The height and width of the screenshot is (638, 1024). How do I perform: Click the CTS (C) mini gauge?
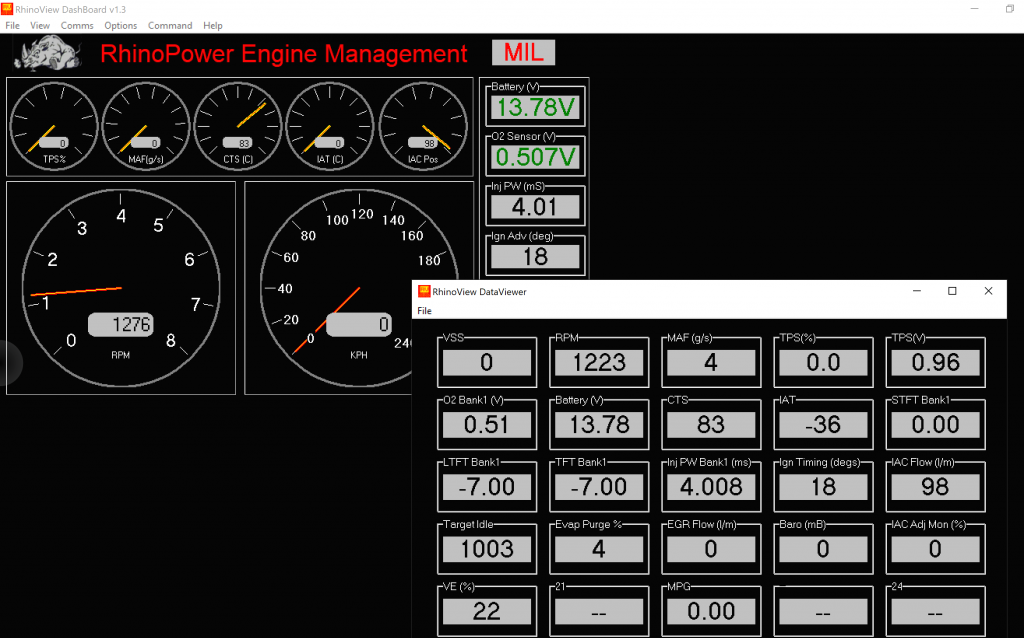click(x=238, y=126)
